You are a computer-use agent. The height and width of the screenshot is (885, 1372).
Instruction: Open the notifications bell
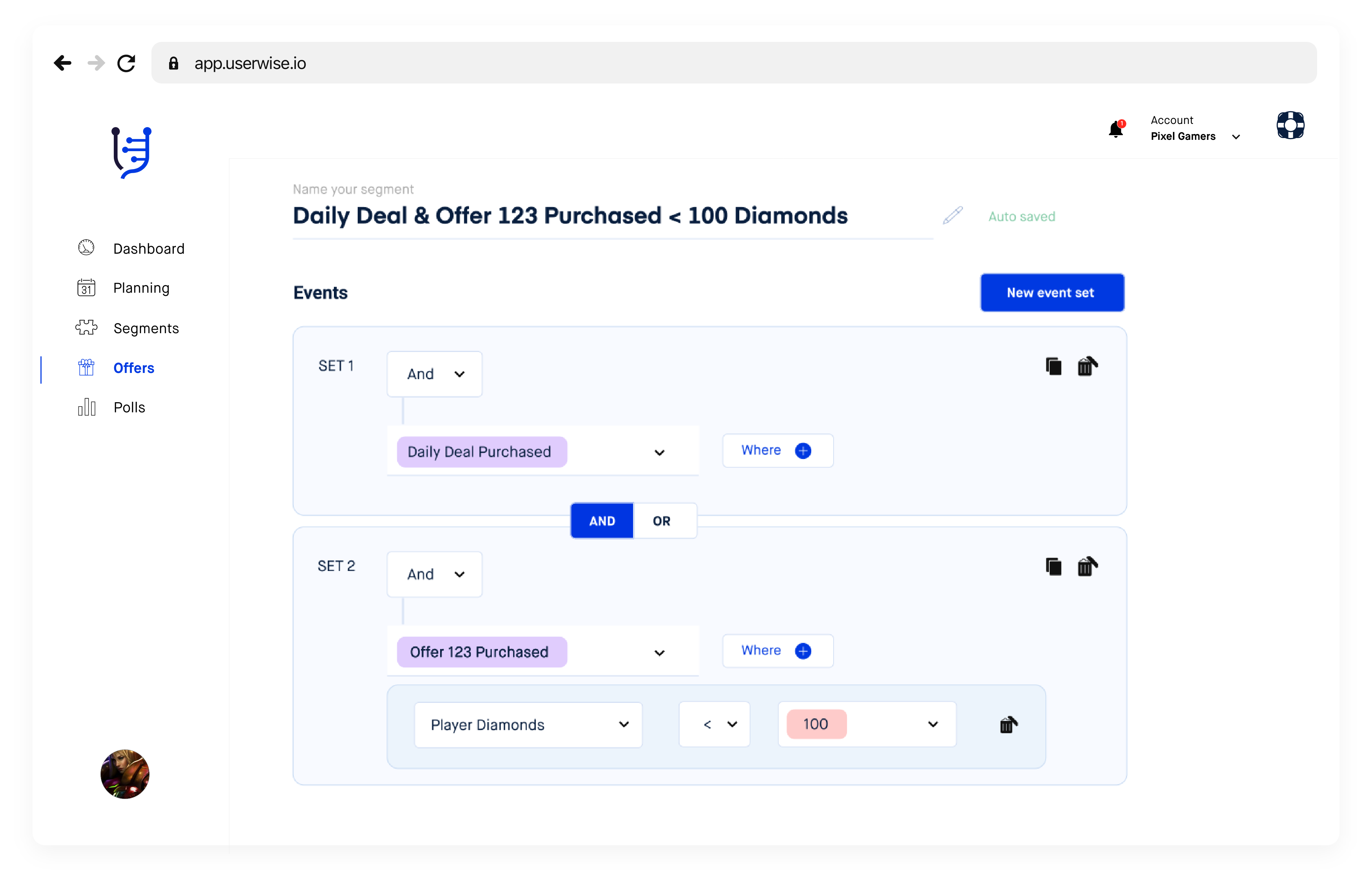tap(1116, 129)
